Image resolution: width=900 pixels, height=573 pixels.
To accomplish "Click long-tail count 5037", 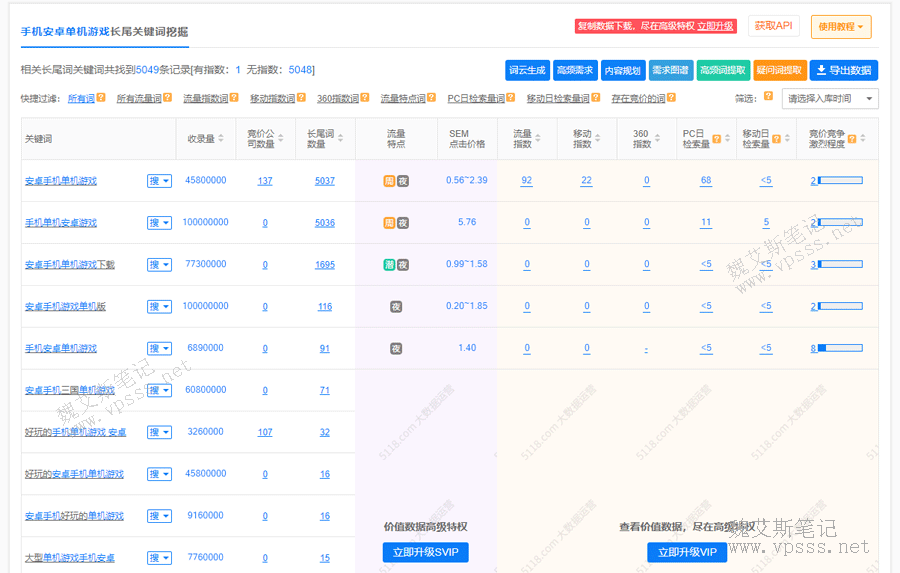I will 325,181.
